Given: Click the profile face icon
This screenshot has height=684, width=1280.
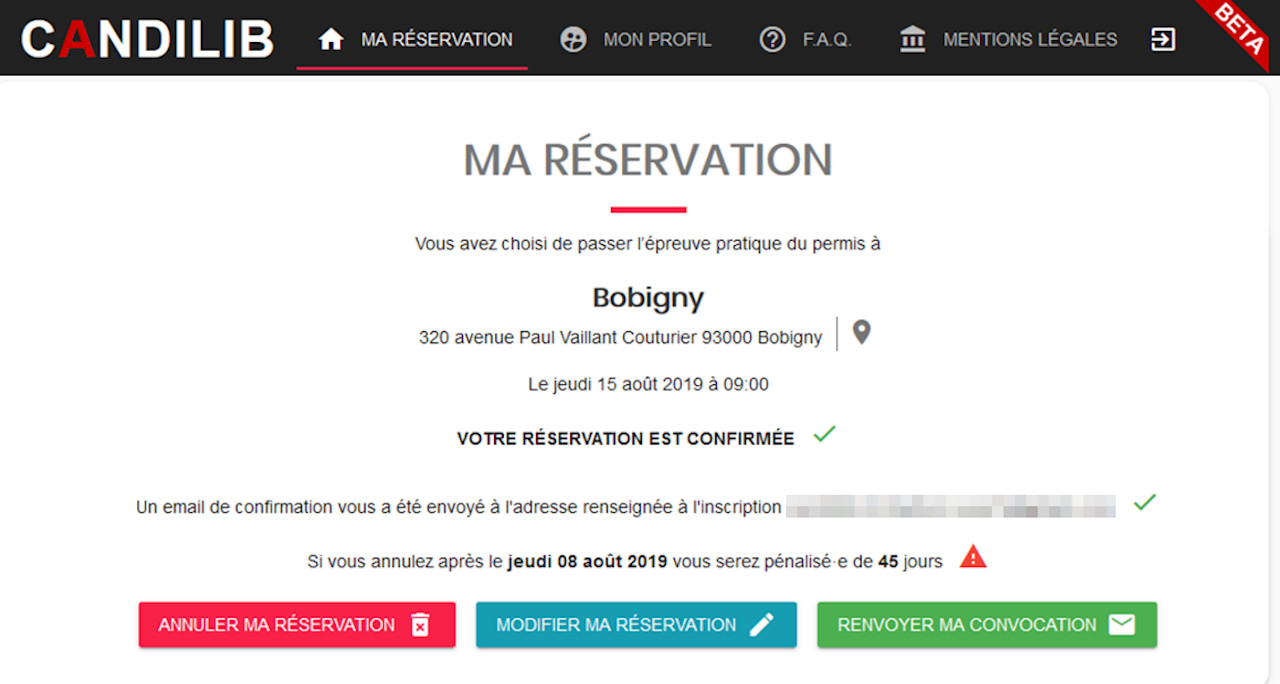Looking at the screenshot, I should [x=573, y=40].
